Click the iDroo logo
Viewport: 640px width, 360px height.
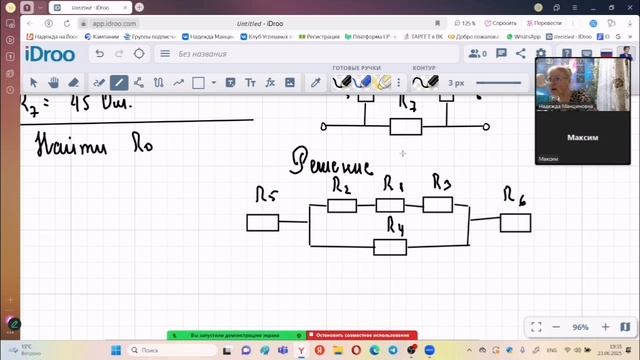(50, 54)
